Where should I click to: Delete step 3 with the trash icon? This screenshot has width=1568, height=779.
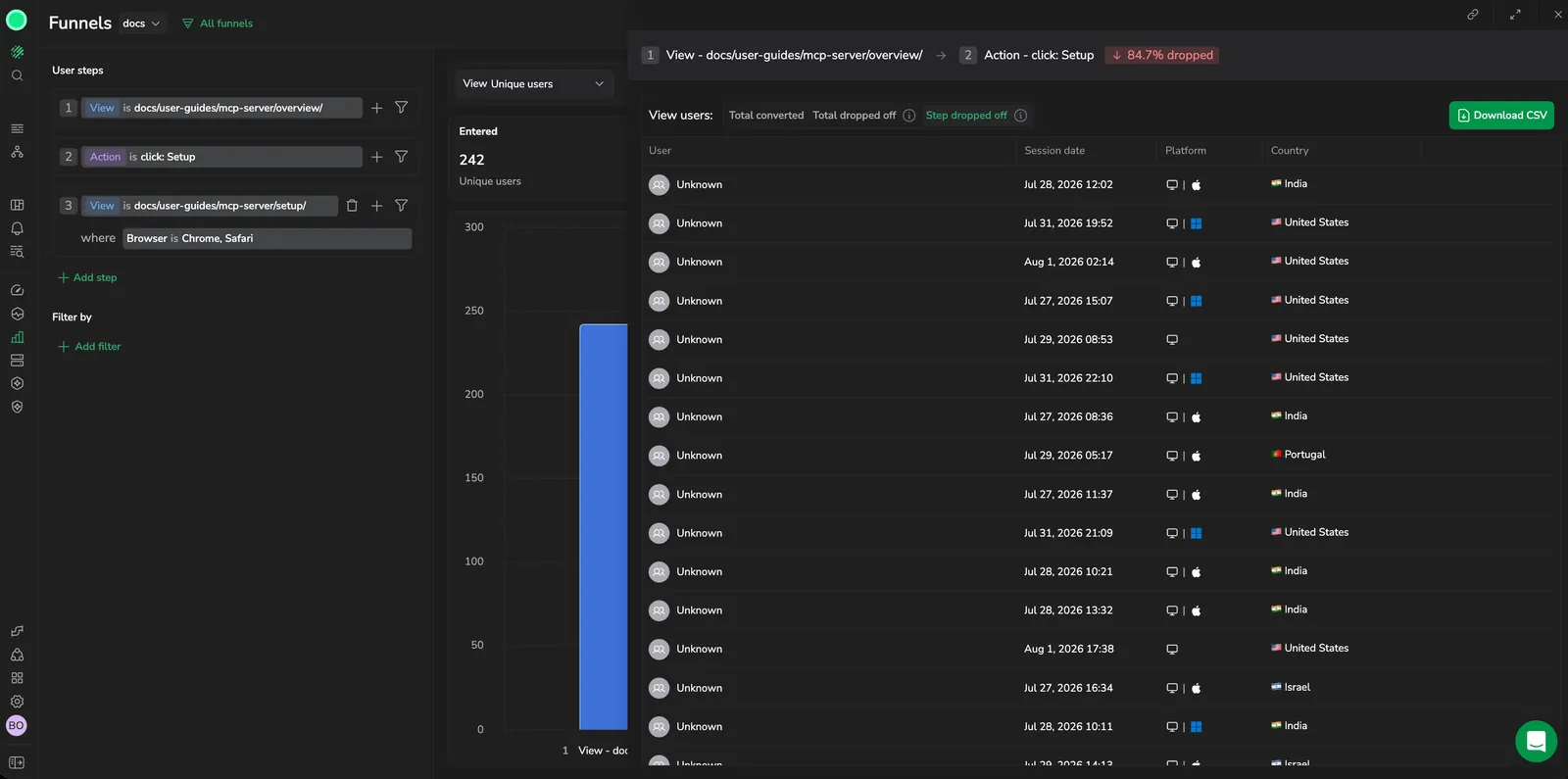click(x=352, y=206)
